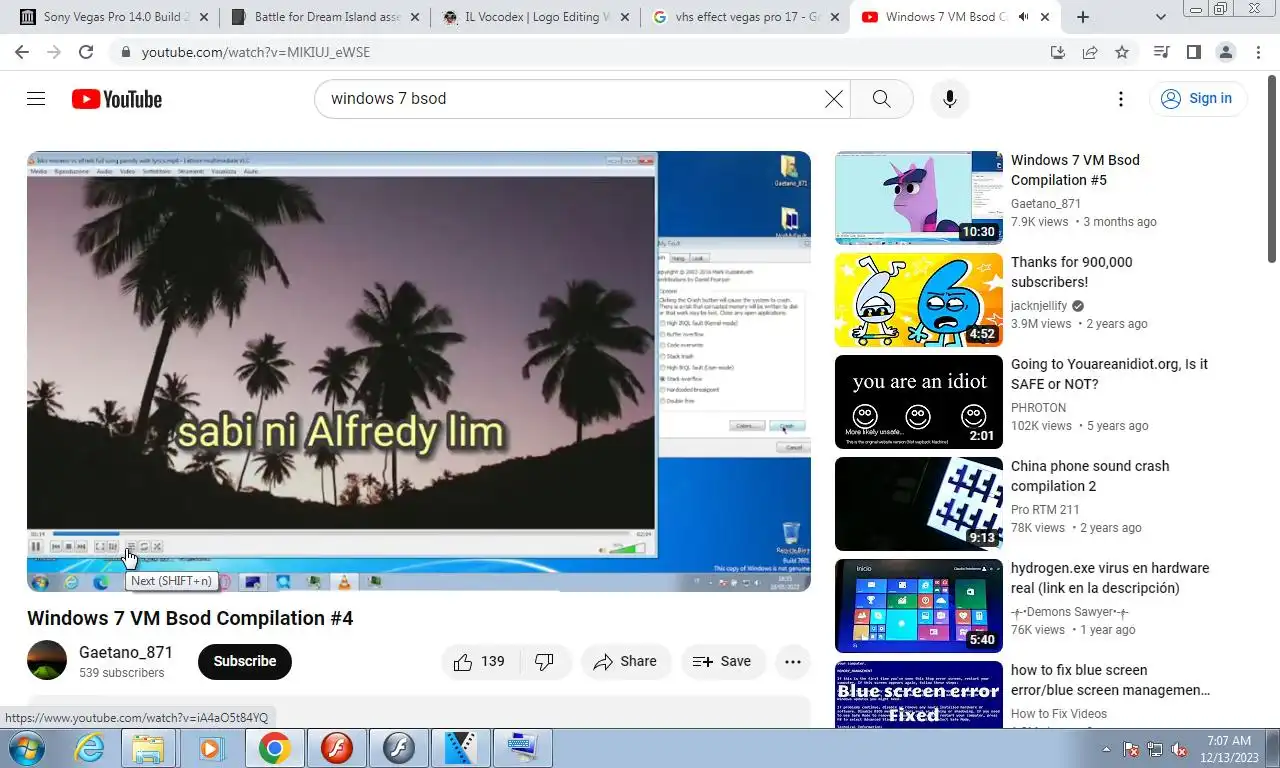Screen dimensions: 1280x768
Task: Expand the Chrome tab search dropdown
Action: tap(1161, 17)
